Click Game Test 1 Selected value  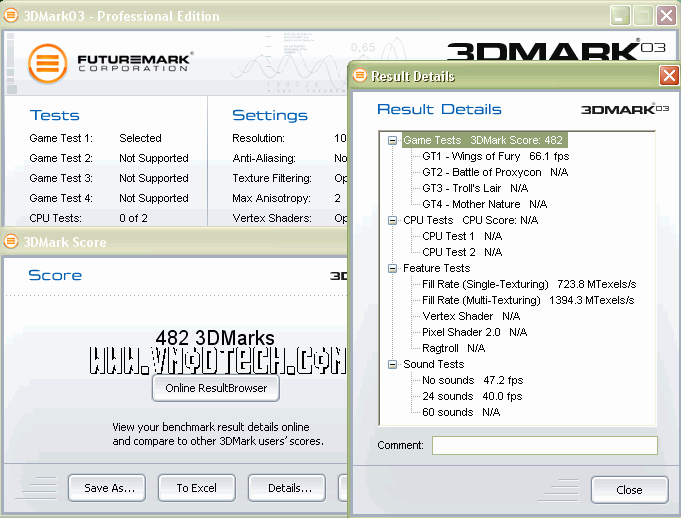coord(140,138)
